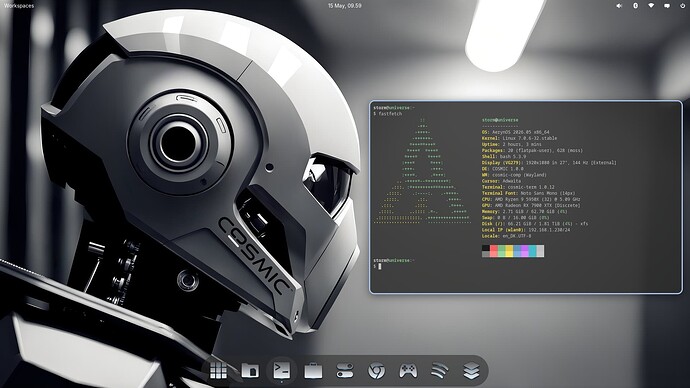Click the 'fastfetch' command text in terminal
Viewport: 690px width, 388px height.
pyautogui.click(x=390, y=114)
